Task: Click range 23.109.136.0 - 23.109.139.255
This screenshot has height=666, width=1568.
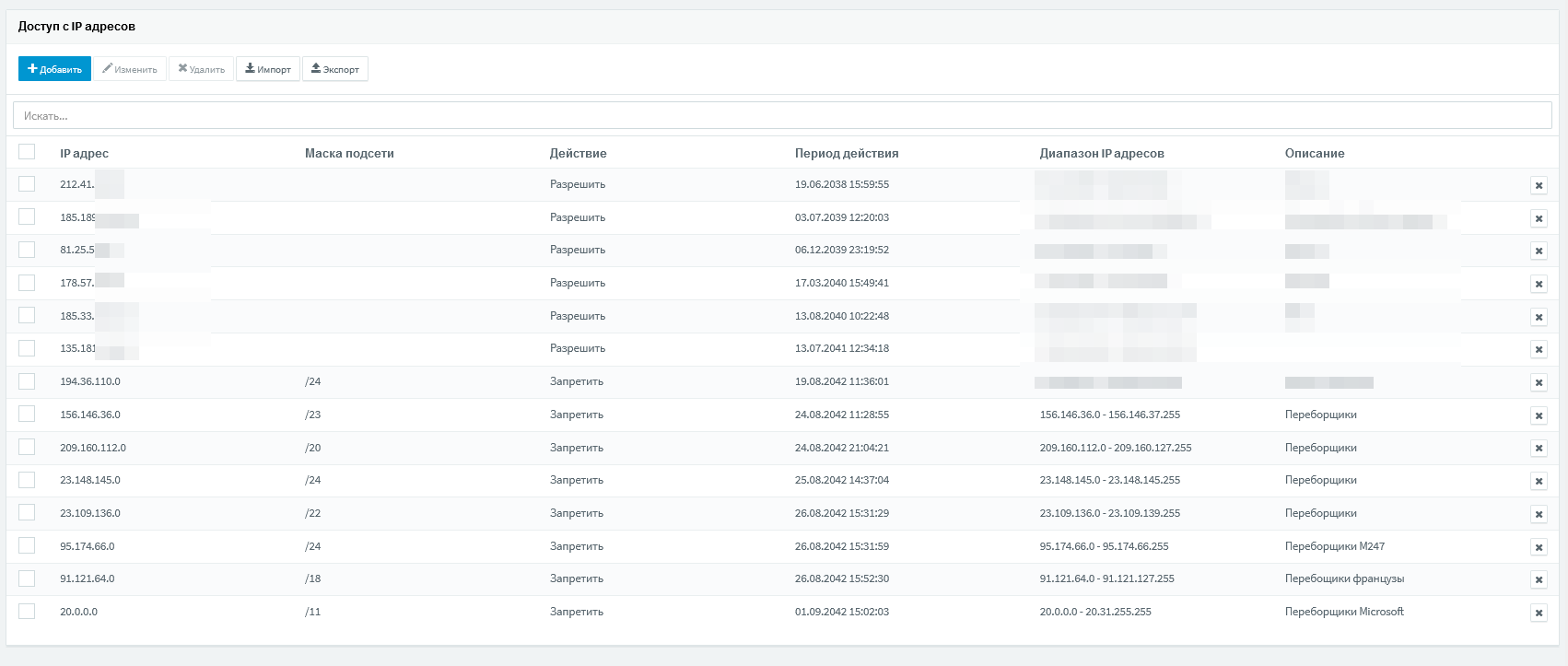Action: (1110, 513)
